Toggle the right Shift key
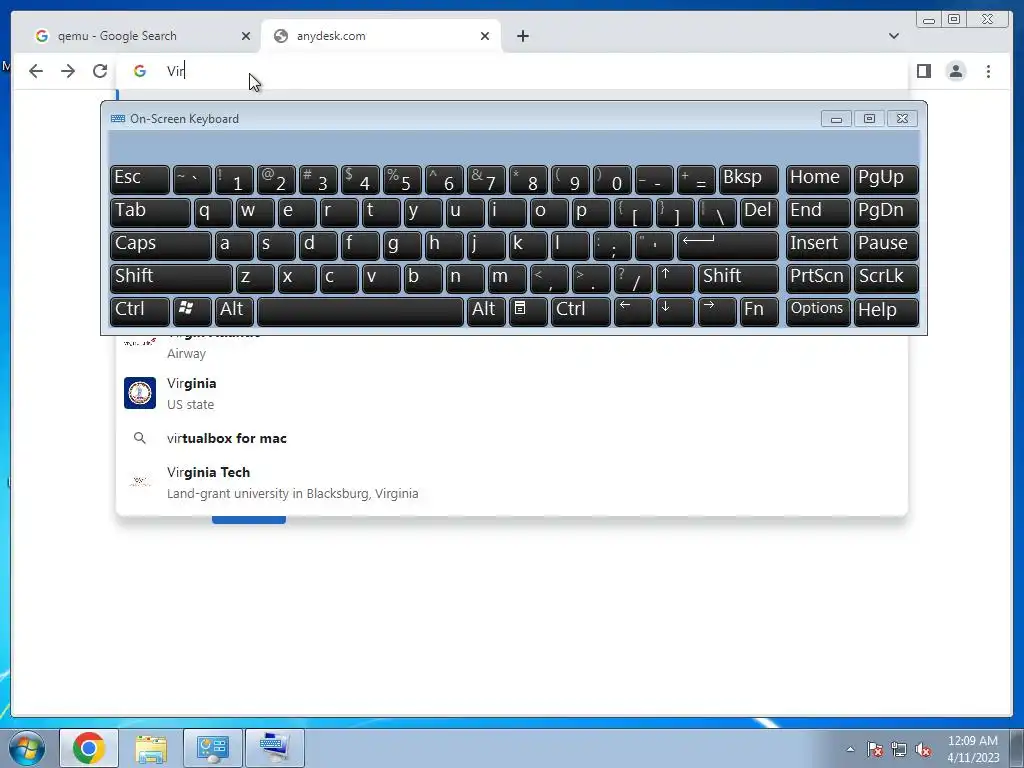This screenshot has height=768, width=1024. pyautogui.click(x=738, y=278)
